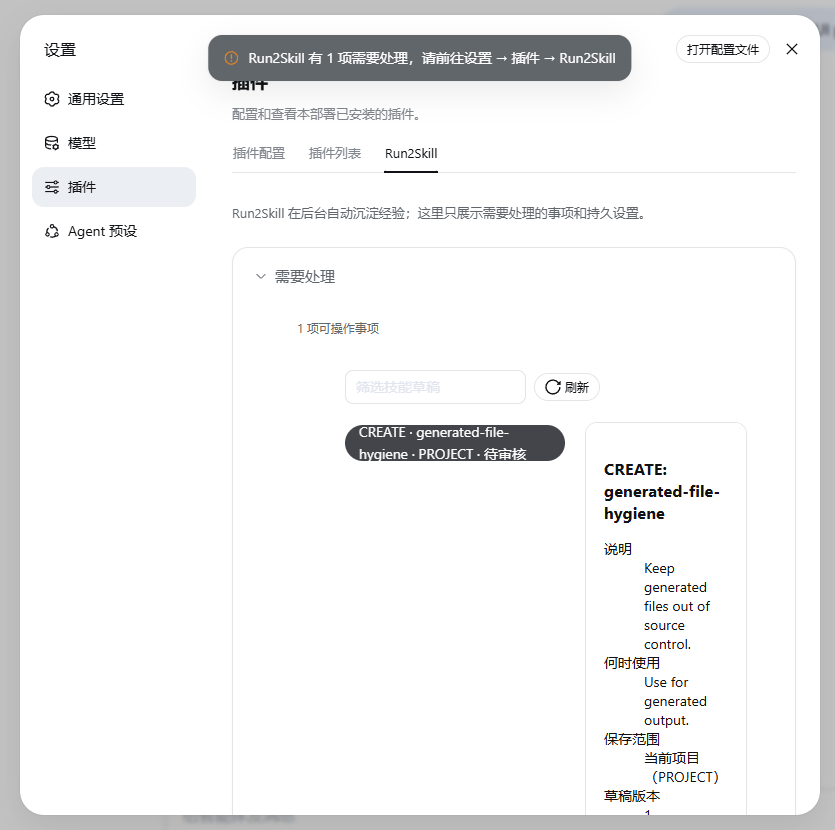
Task: Click the 设置 dialog title
Action: [x=60, y=50]
